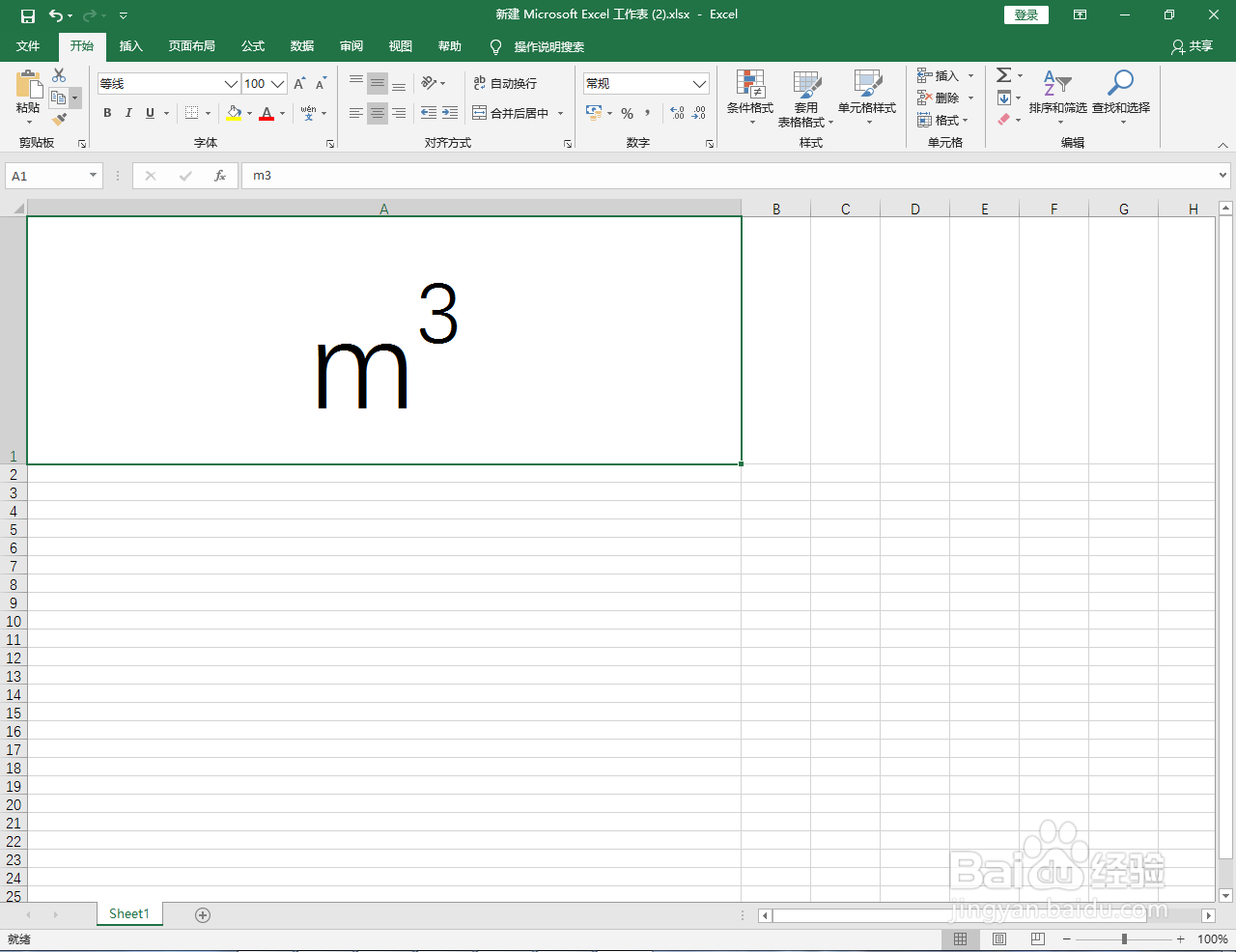Open 格式 format cells menu
1236x952 pixels.
click(941, 120)
